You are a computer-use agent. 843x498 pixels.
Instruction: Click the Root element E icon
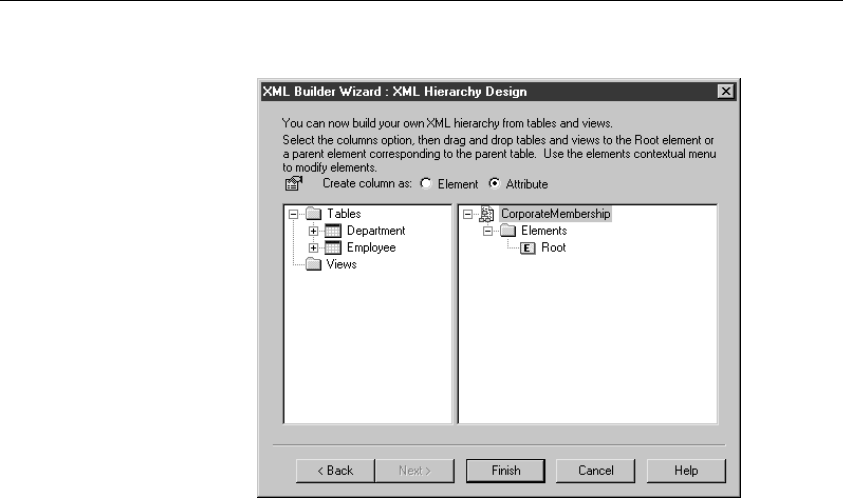pyautogui.click(x=528, y=248)
